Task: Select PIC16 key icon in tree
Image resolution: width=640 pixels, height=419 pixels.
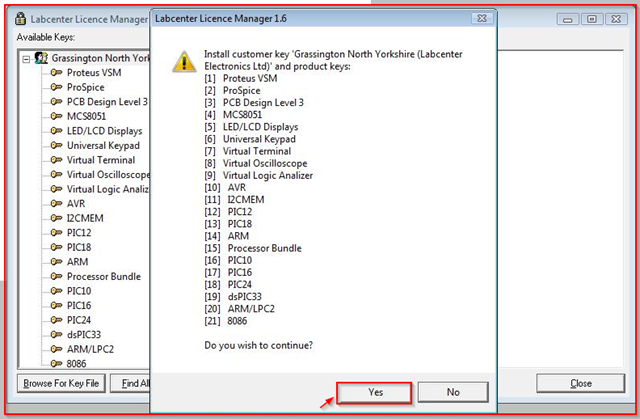Action: tap(56, 305)
